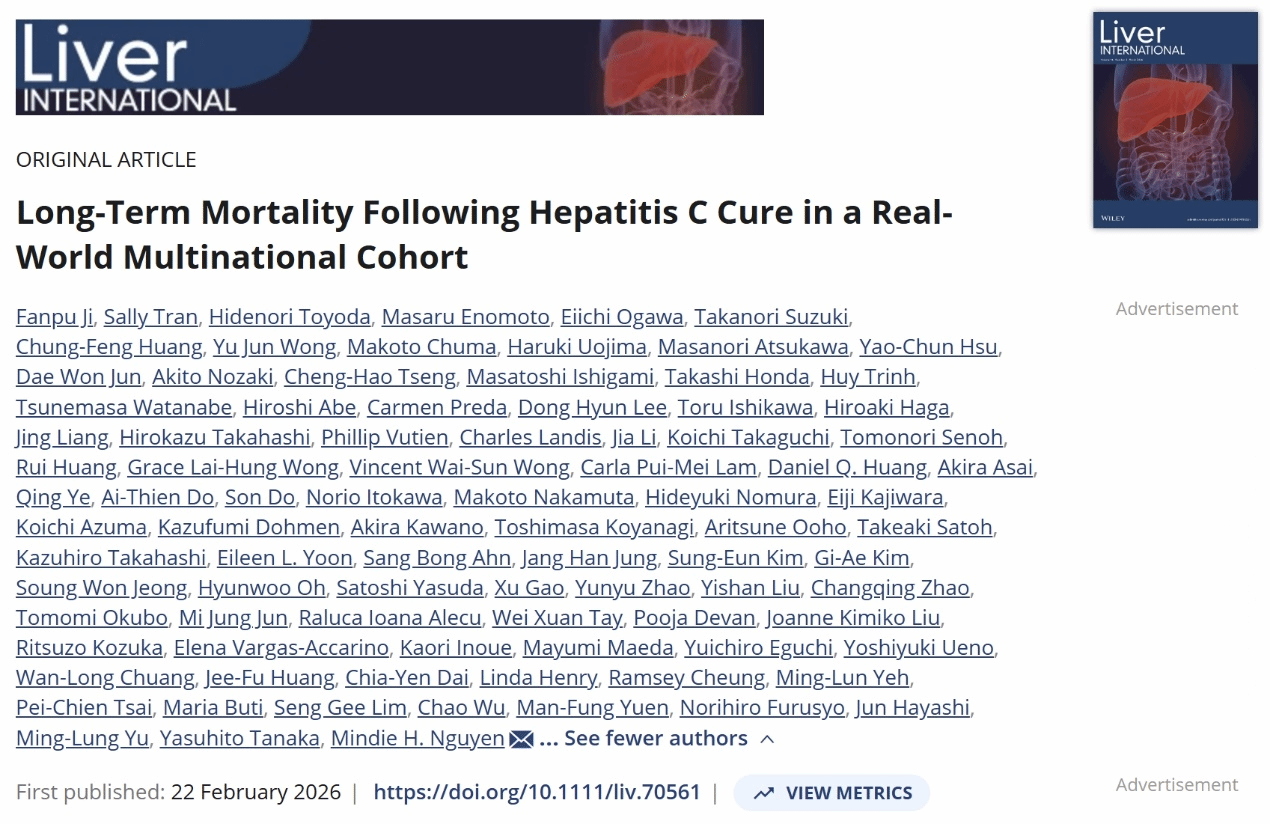Open author Ramsey Cheung link

(687, 678)
